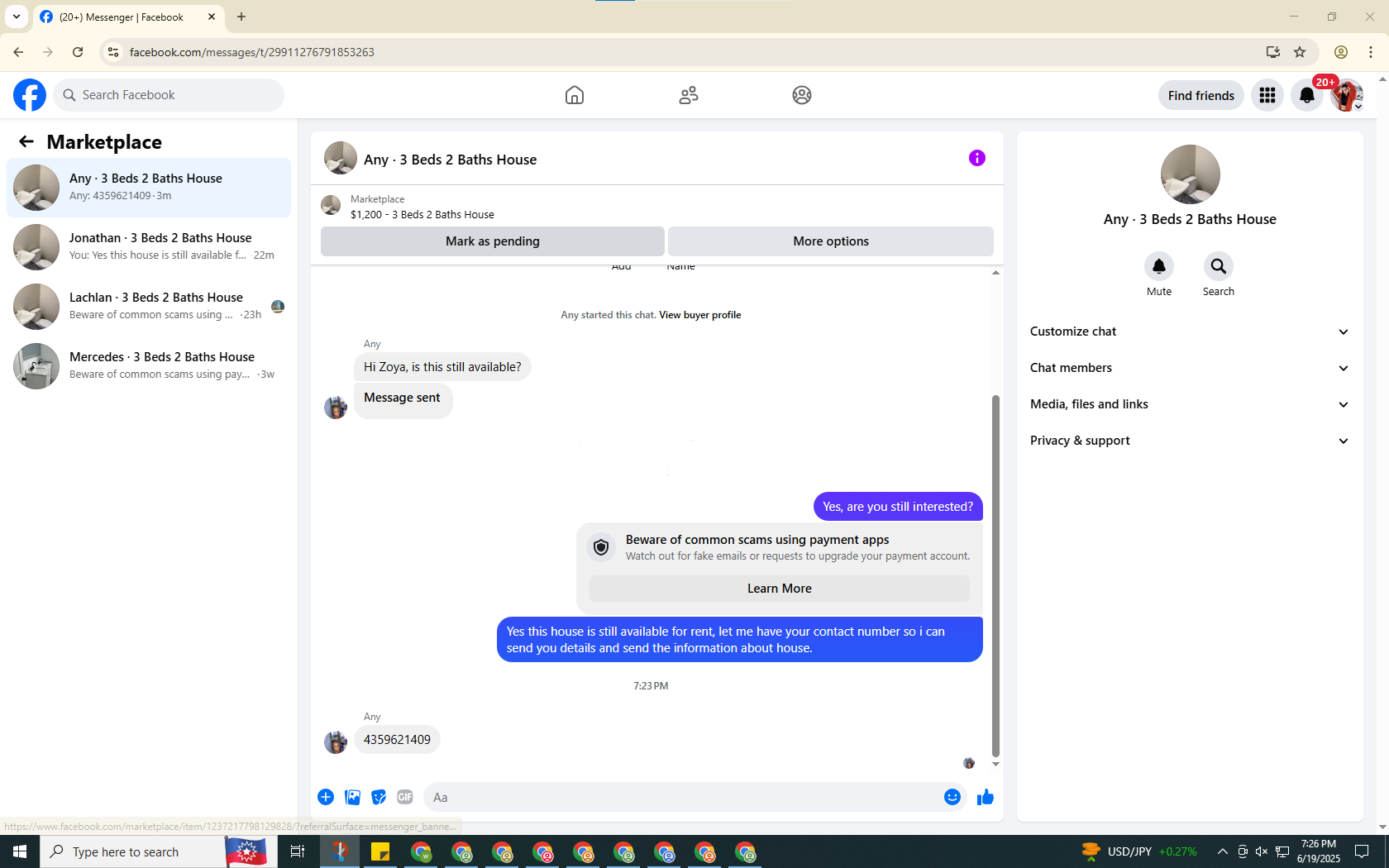The height and width of the screenshot is (868, 1389).
Task: Open Sticky Notes in taskbar
Action: click(380, 851)
